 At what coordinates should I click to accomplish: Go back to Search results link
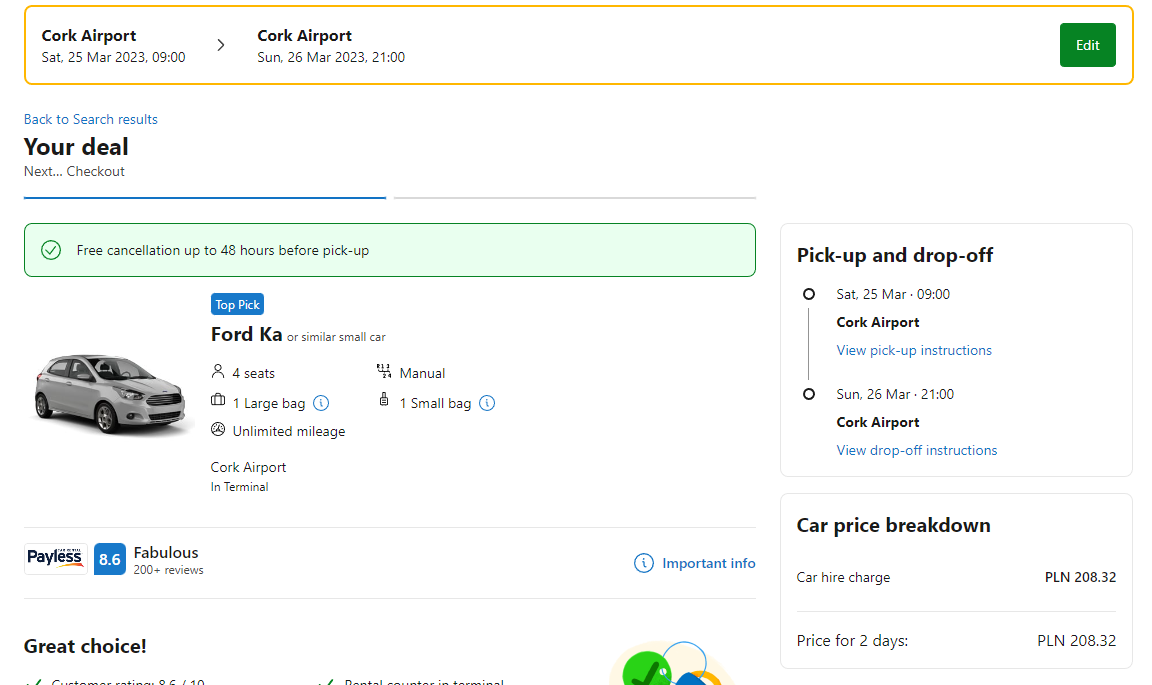coord(90,119)
